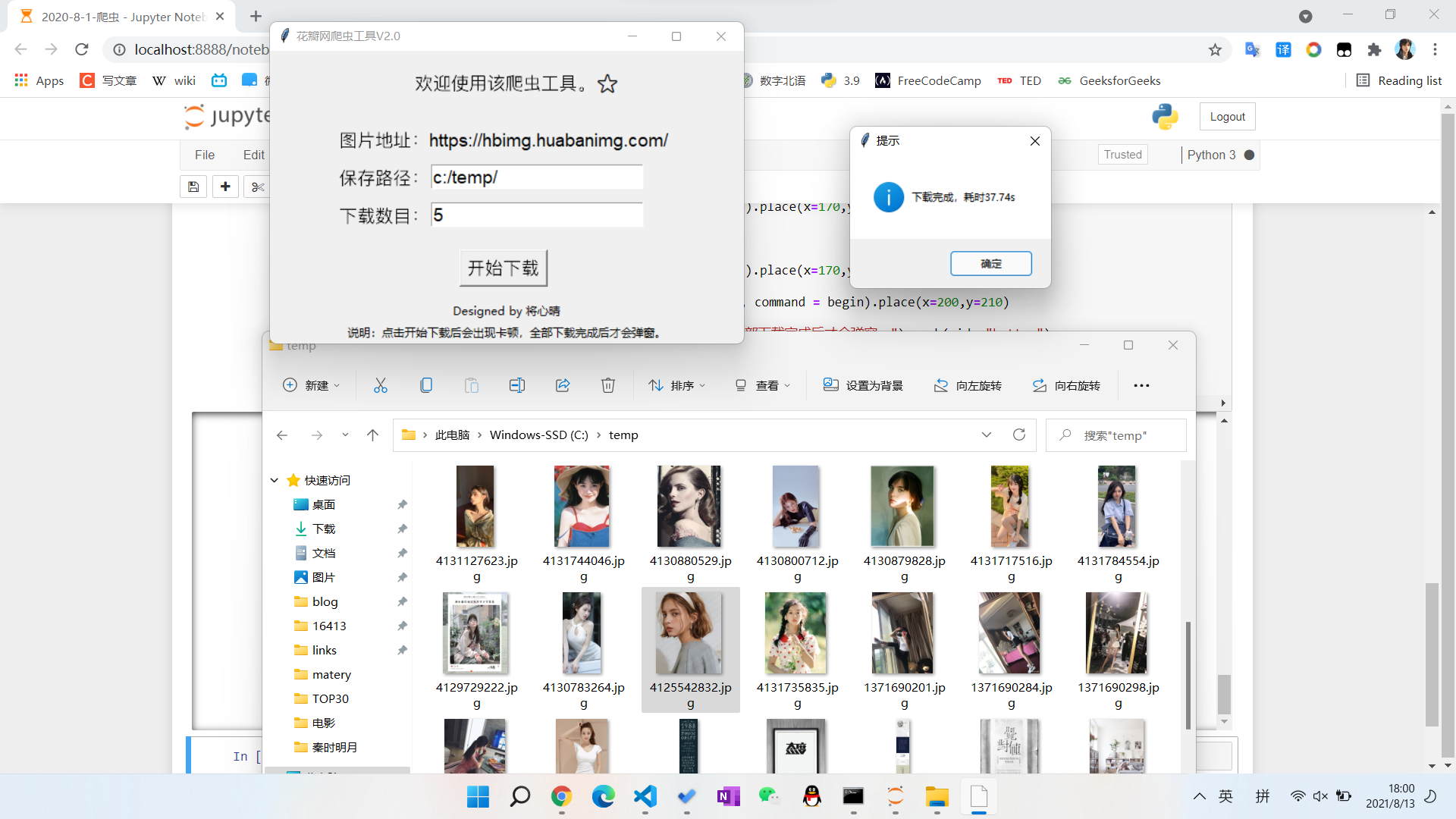1456x819 pixels.
Task: Select Windows-SSD (C:) breadcrumb
Action: click(539, 435)
